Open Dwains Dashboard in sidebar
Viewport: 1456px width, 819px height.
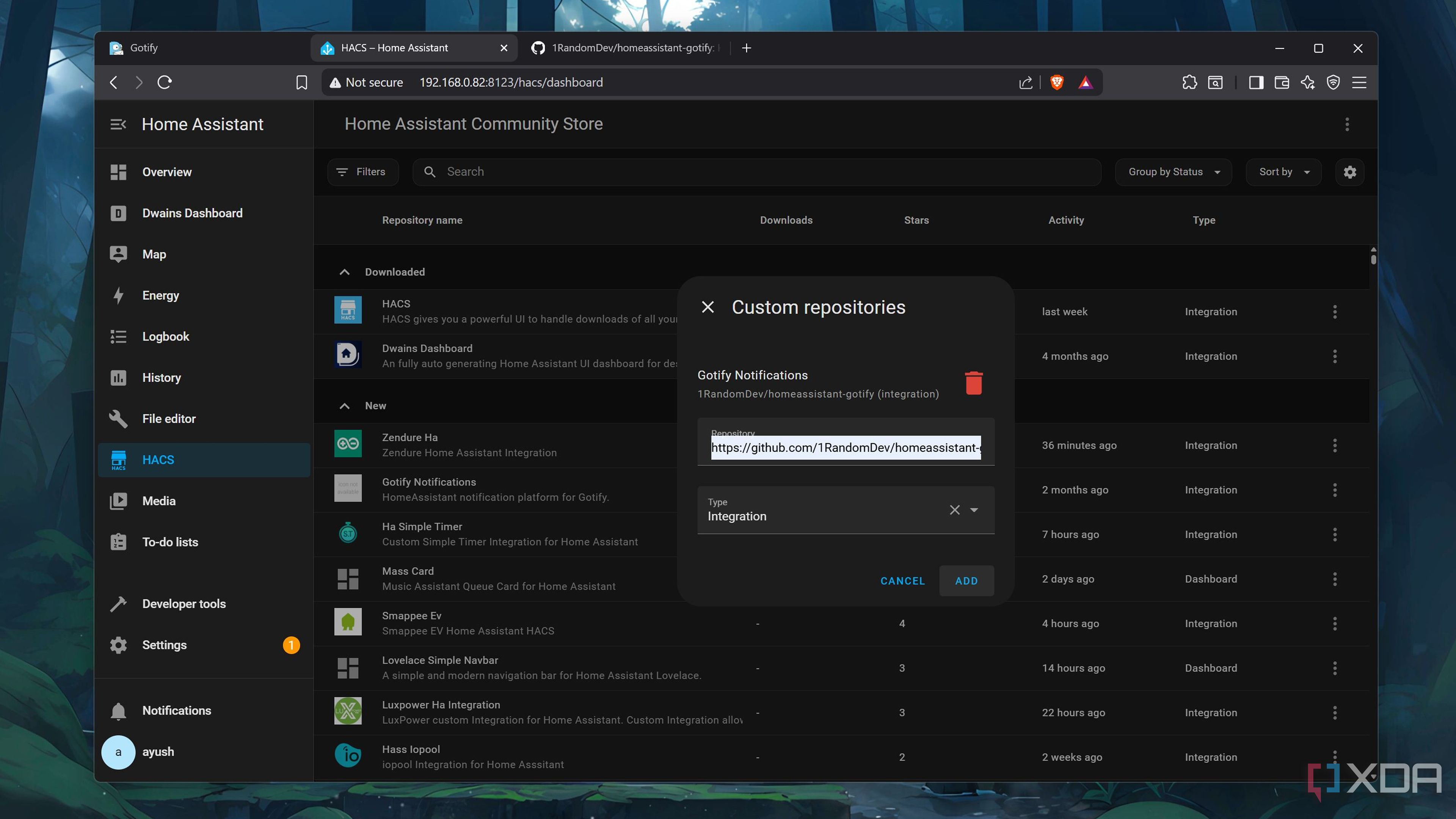pyautogui.click(x=204, y=213)
